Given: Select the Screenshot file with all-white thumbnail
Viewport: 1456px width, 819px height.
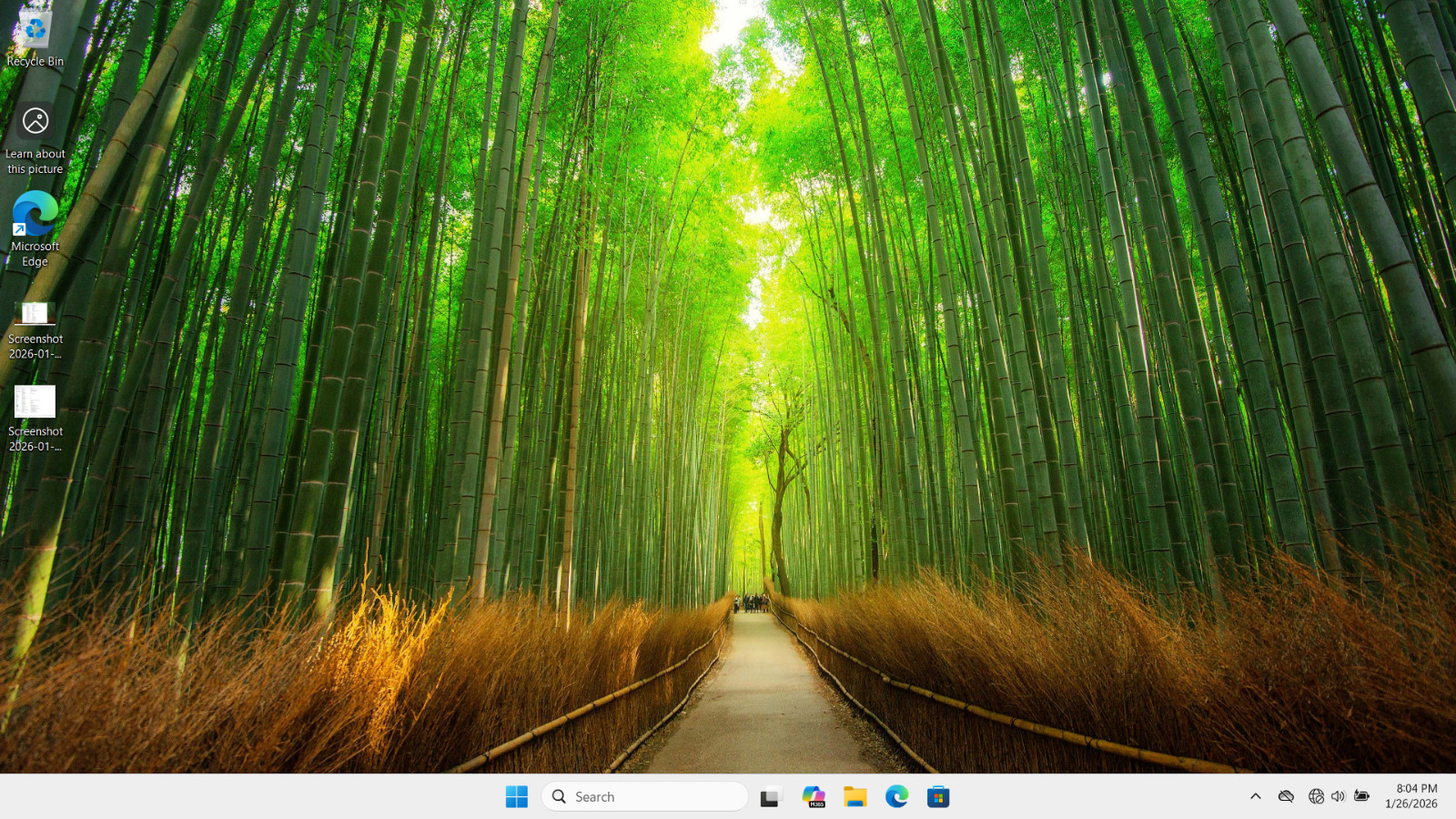Looking at the screenshot, I should pos(35,419).
